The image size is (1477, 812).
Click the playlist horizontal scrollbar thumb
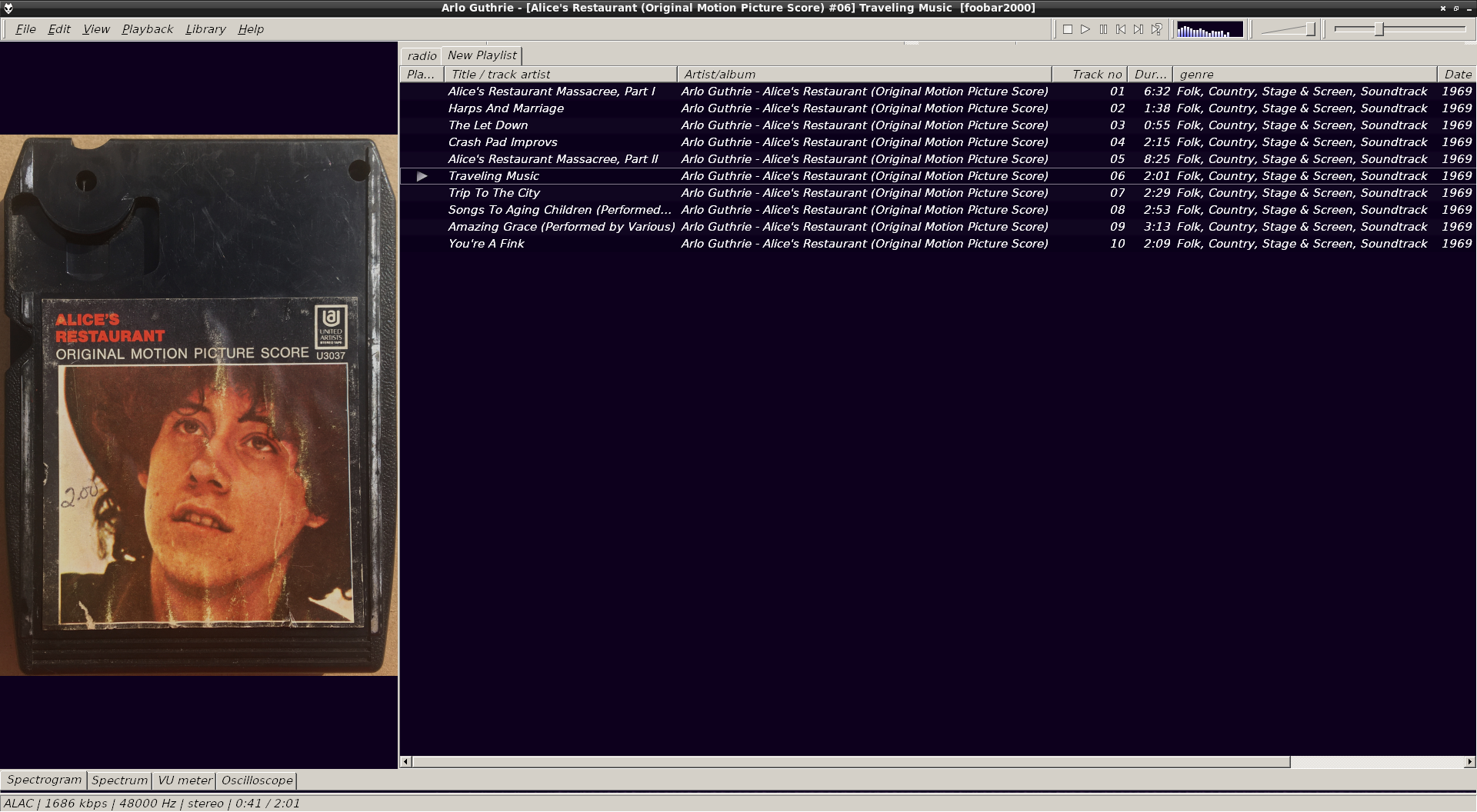[x=851, y=762]
